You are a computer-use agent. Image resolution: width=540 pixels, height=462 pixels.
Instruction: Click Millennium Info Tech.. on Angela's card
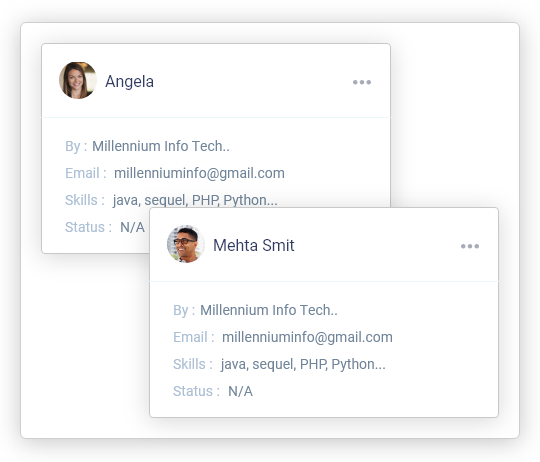pyautogui.click(x=161, y=146)
